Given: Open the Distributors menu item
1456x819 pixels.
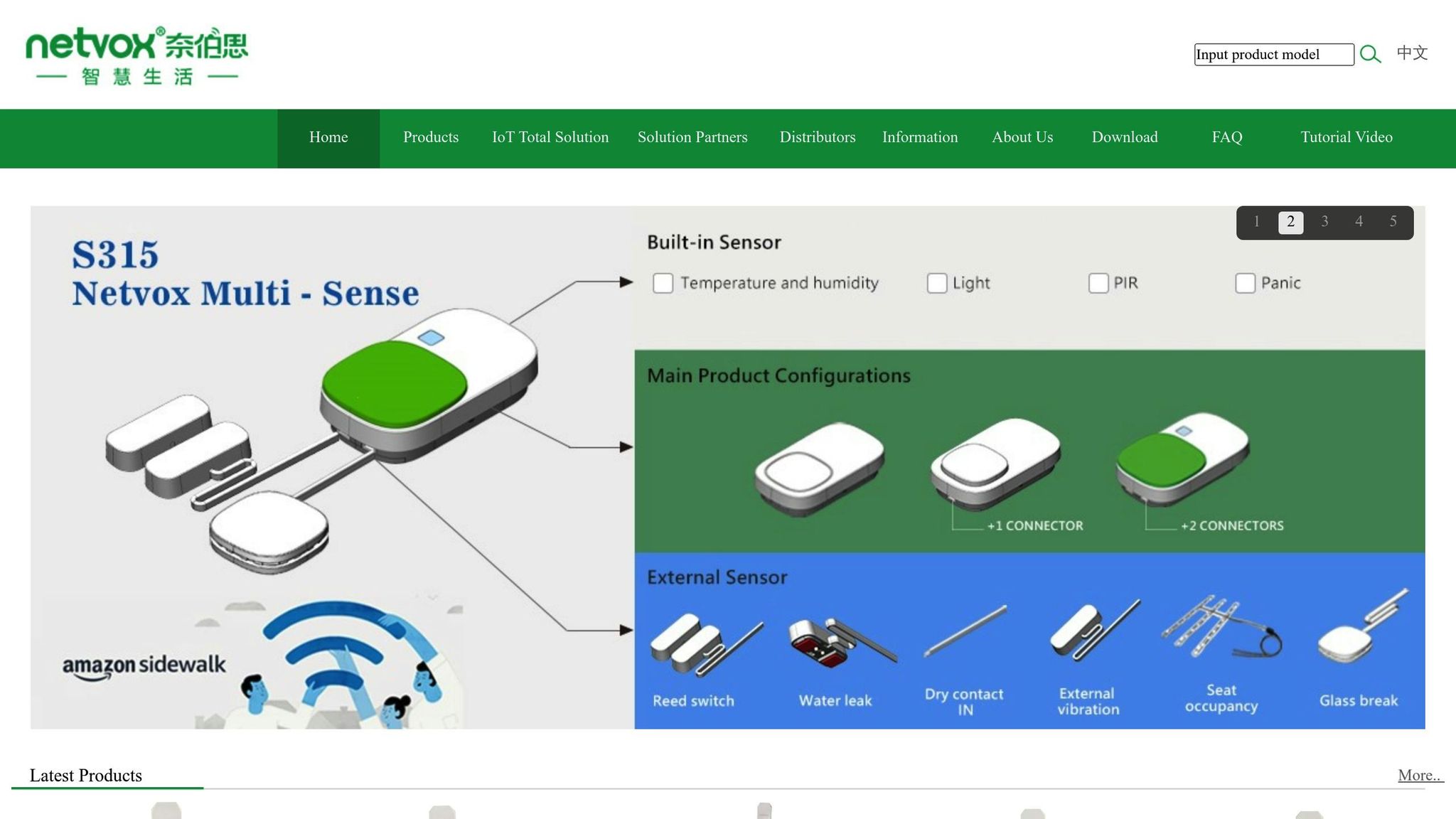Looking at the screenshot, I should (818, 138).
